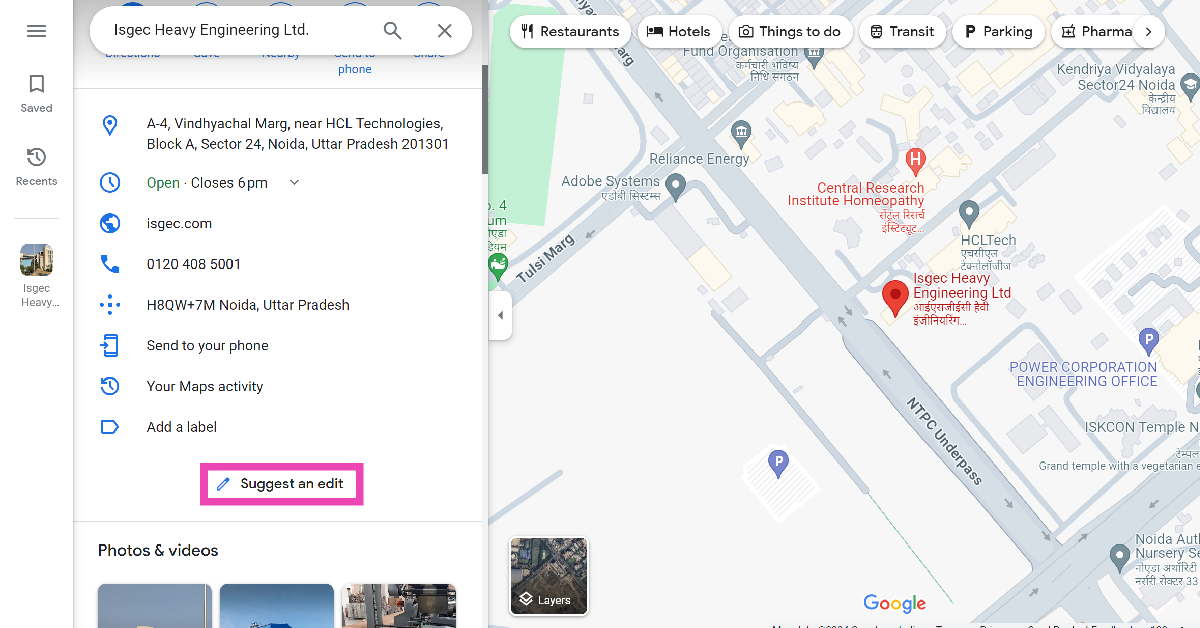Click the Send to phone action label

point(354,63)
